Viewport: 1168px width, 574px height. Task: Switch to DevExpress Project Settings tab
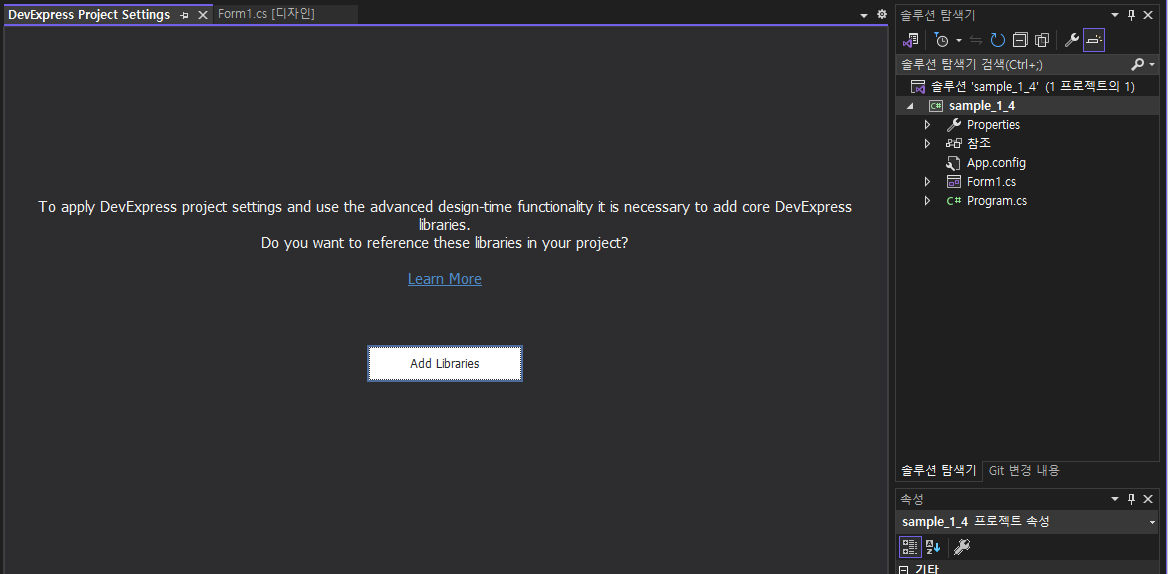[x=89, y=15]
